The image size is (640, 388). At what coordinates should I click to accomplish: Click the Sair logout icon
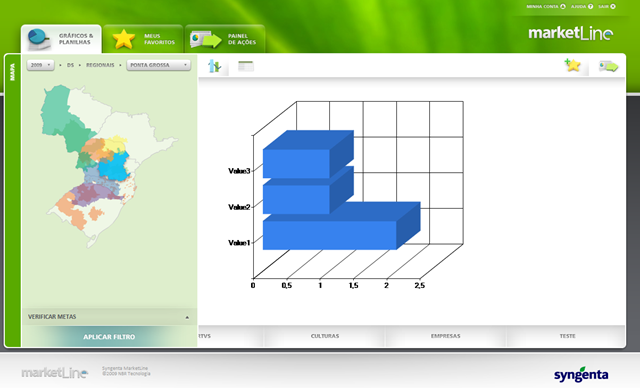(613, 7)
